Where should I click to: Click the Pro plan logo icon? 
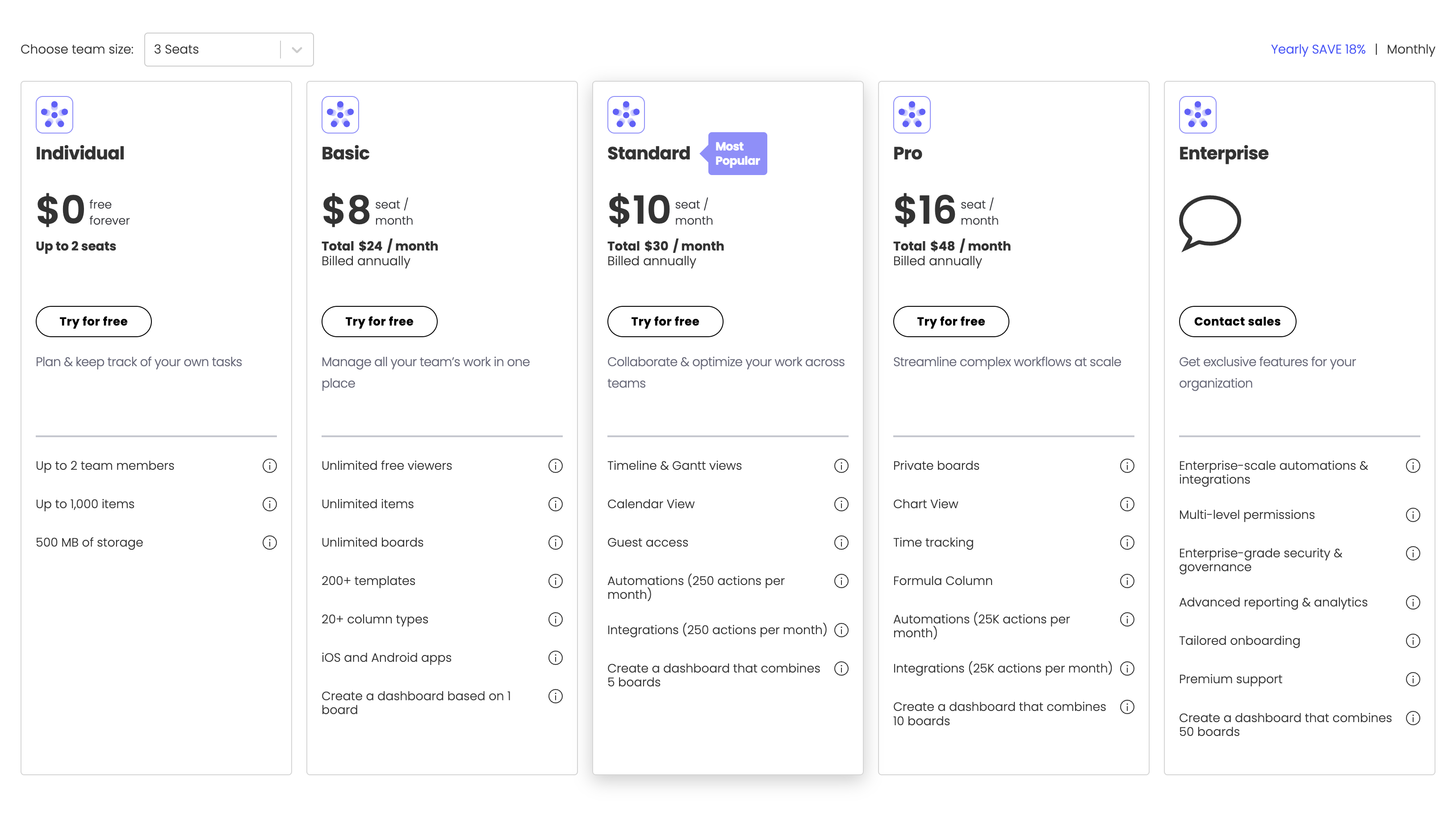911,114
